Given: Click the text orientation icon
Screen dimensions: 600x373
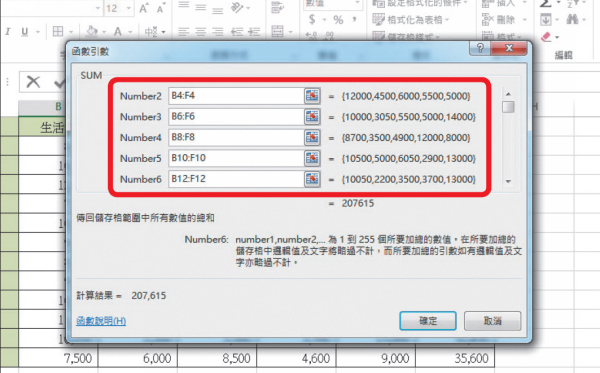Looking at the screenshot, I should [237, 7].
